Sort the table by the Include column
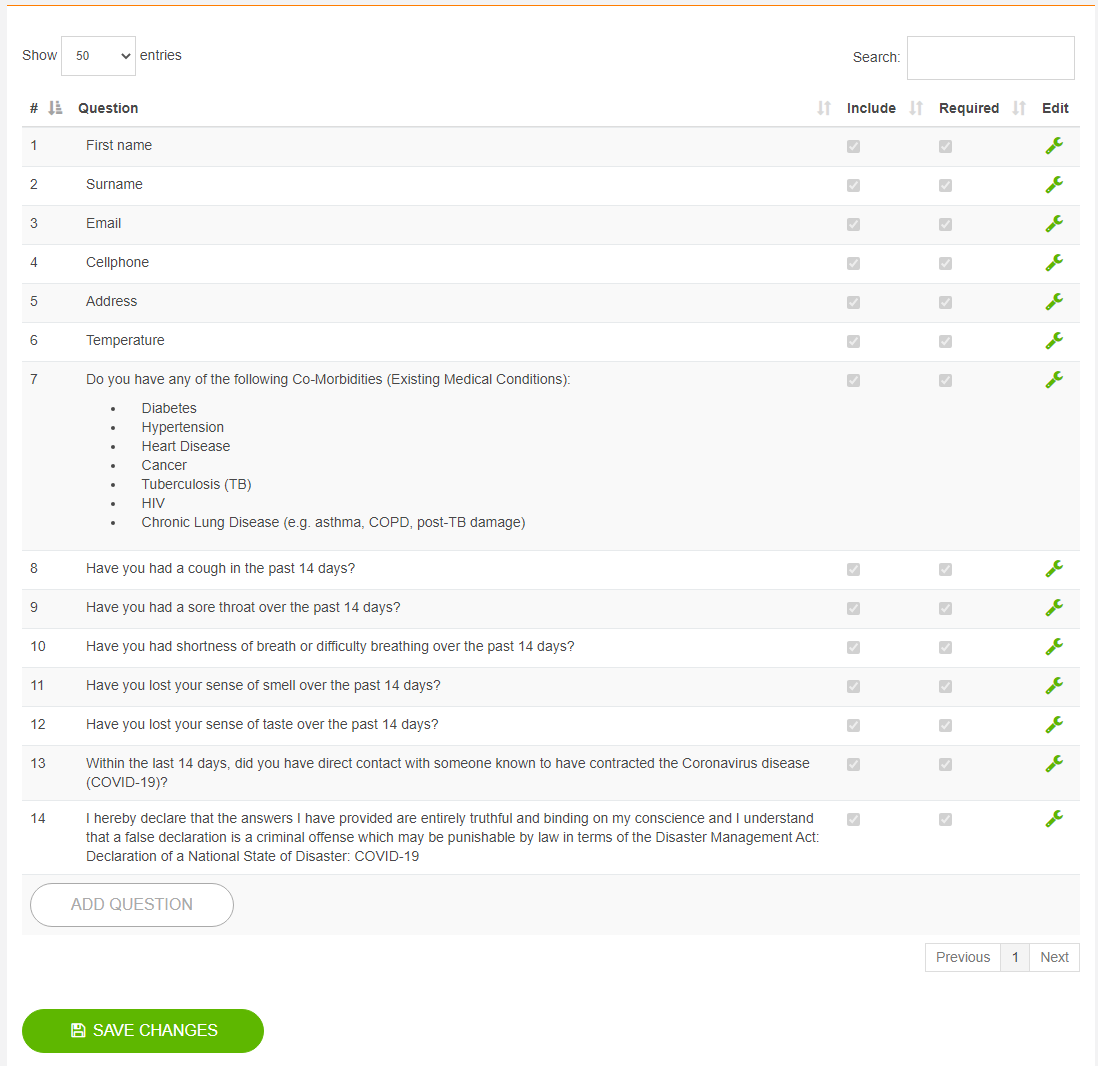Screen dimensions: 1098x1066 tap(871, 108)
